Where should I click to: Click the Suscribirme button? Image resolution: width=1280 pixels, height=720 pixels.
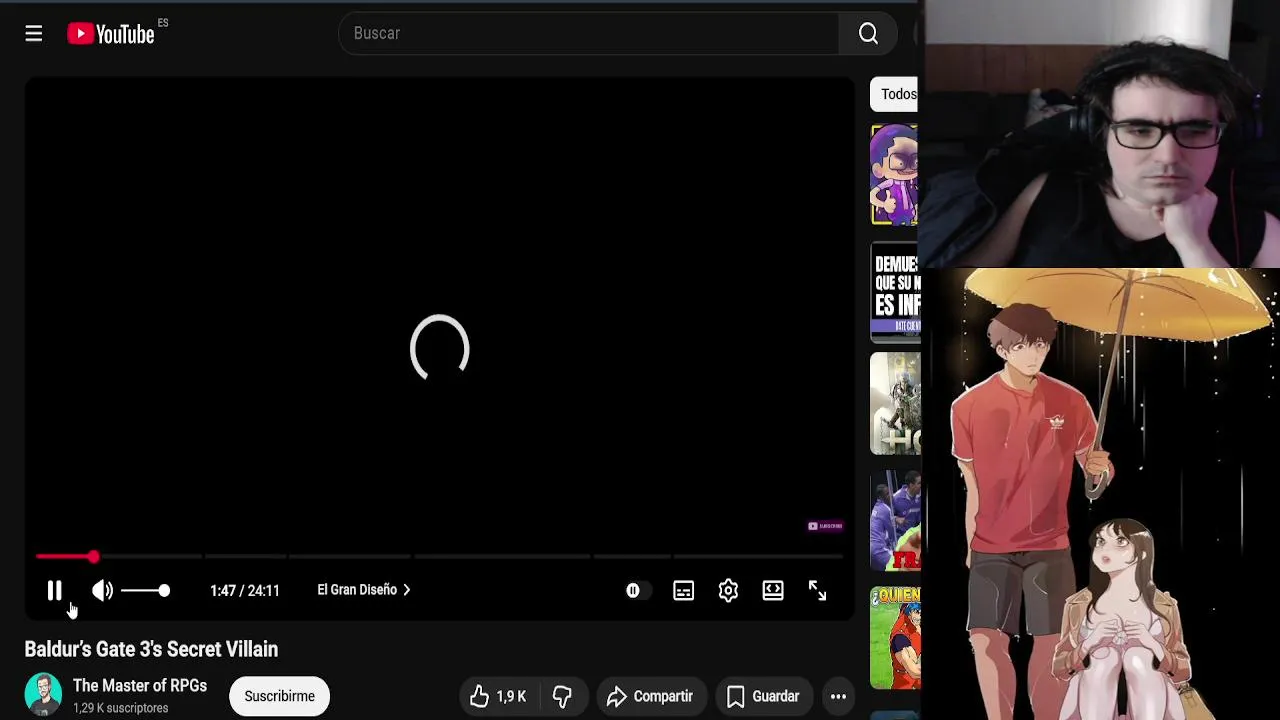click(279, 696)
